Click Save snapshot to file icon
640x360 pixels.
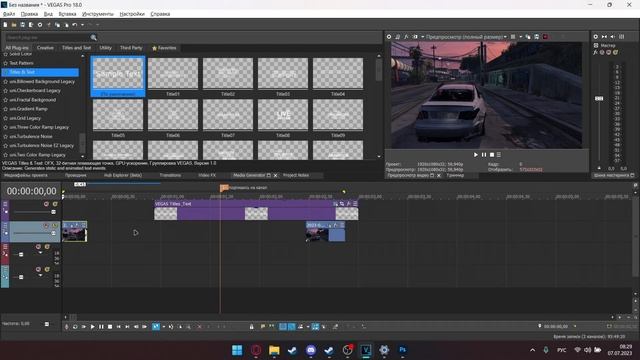tap(537, 37)
